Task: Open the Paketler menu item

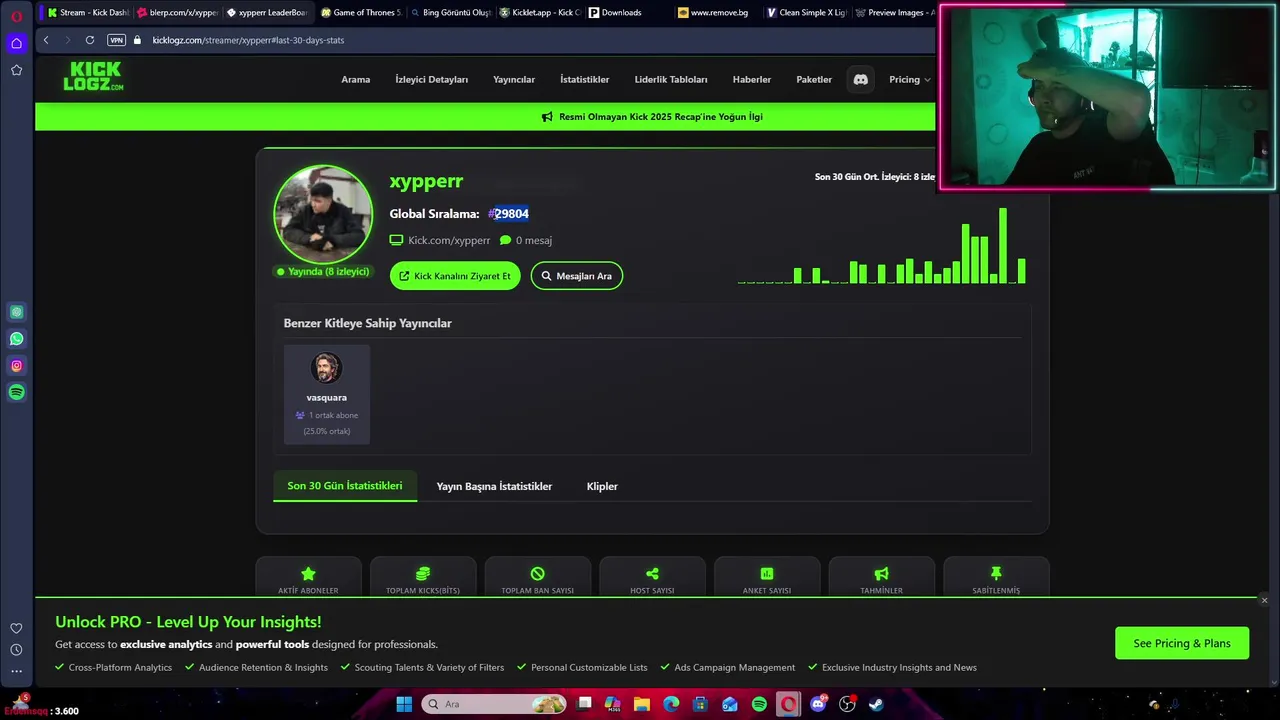Action: tap(814, 79)
